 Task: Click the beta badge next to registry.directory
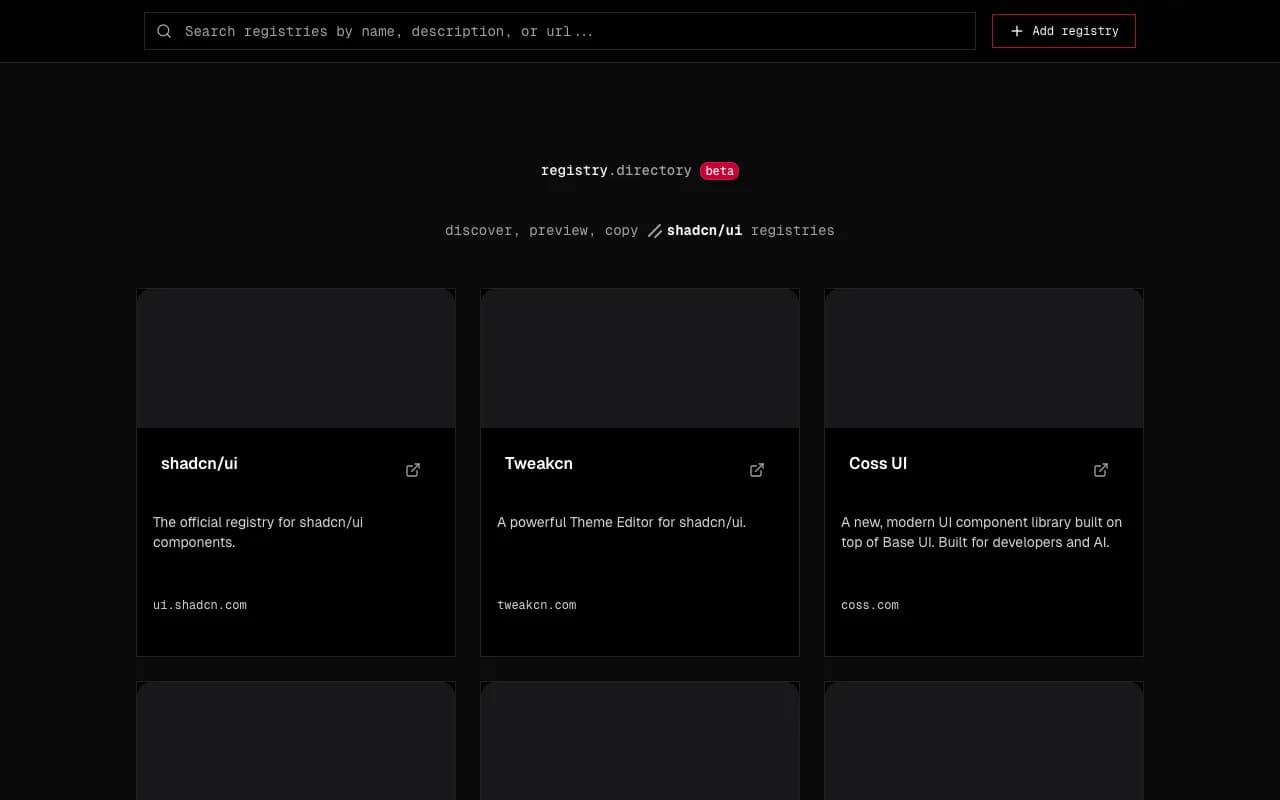point(719,170)
